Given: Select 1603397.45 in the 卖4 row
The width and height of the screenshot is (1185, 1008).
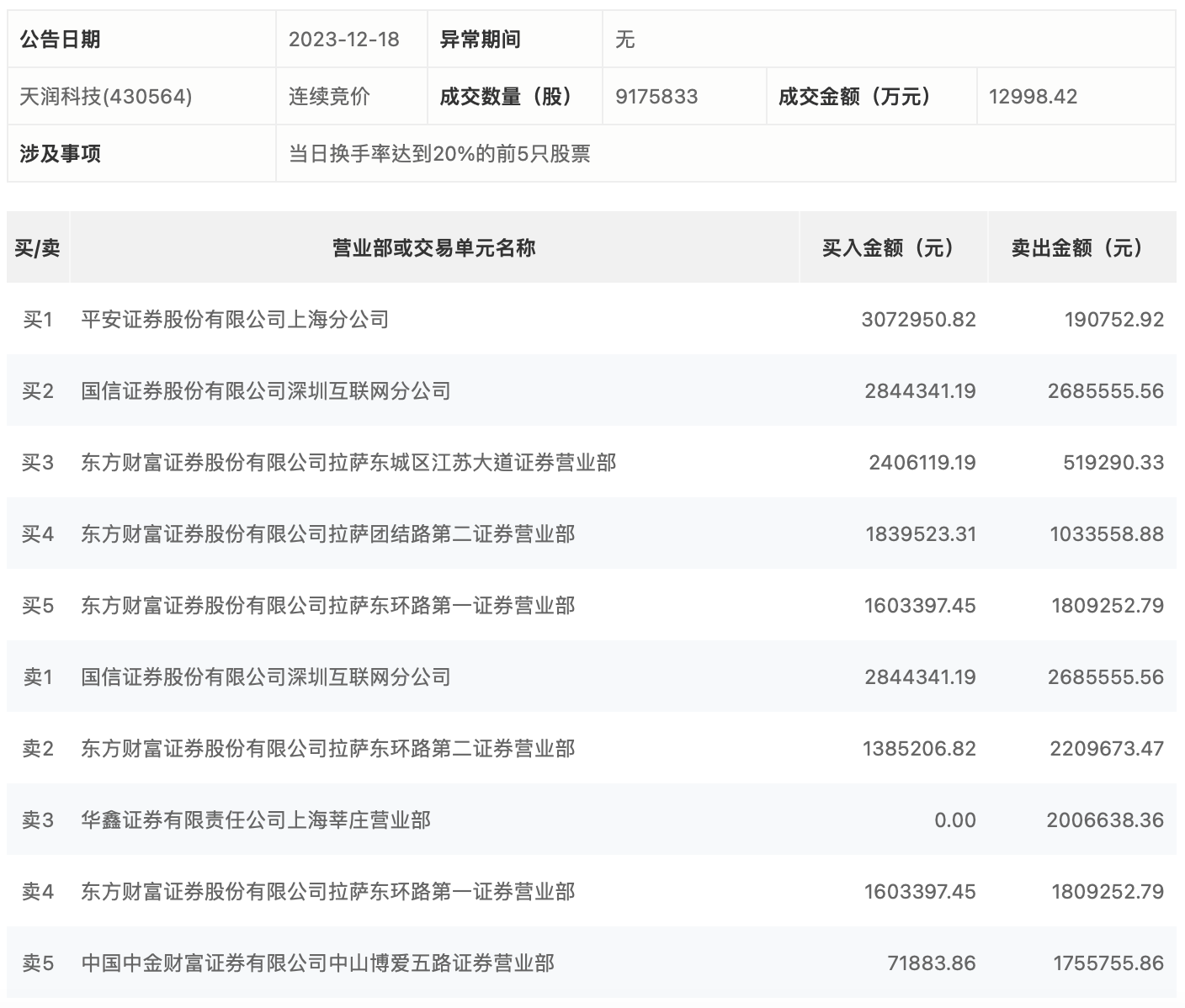Looking at the screenshot, I should [x=920, y=892].
